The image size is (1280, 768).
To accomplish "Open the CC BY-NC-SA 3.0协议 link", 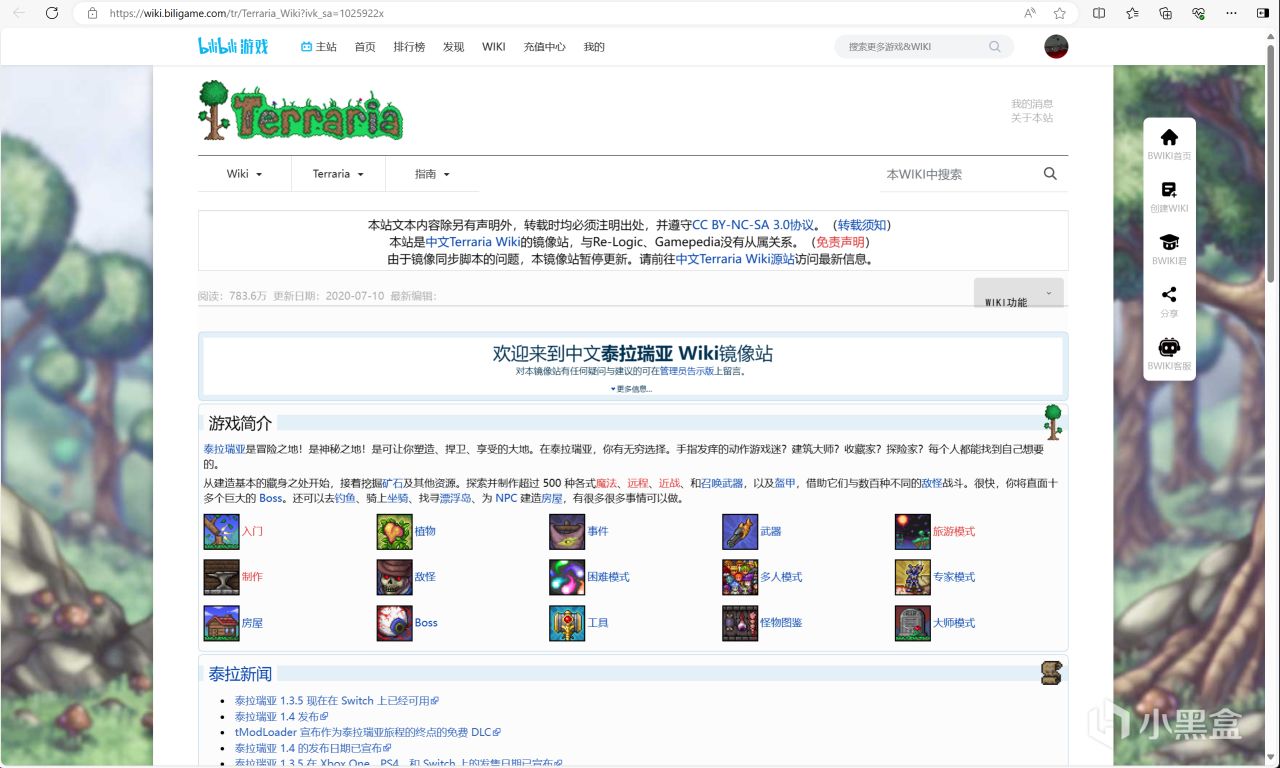I will tap(753, 225).
